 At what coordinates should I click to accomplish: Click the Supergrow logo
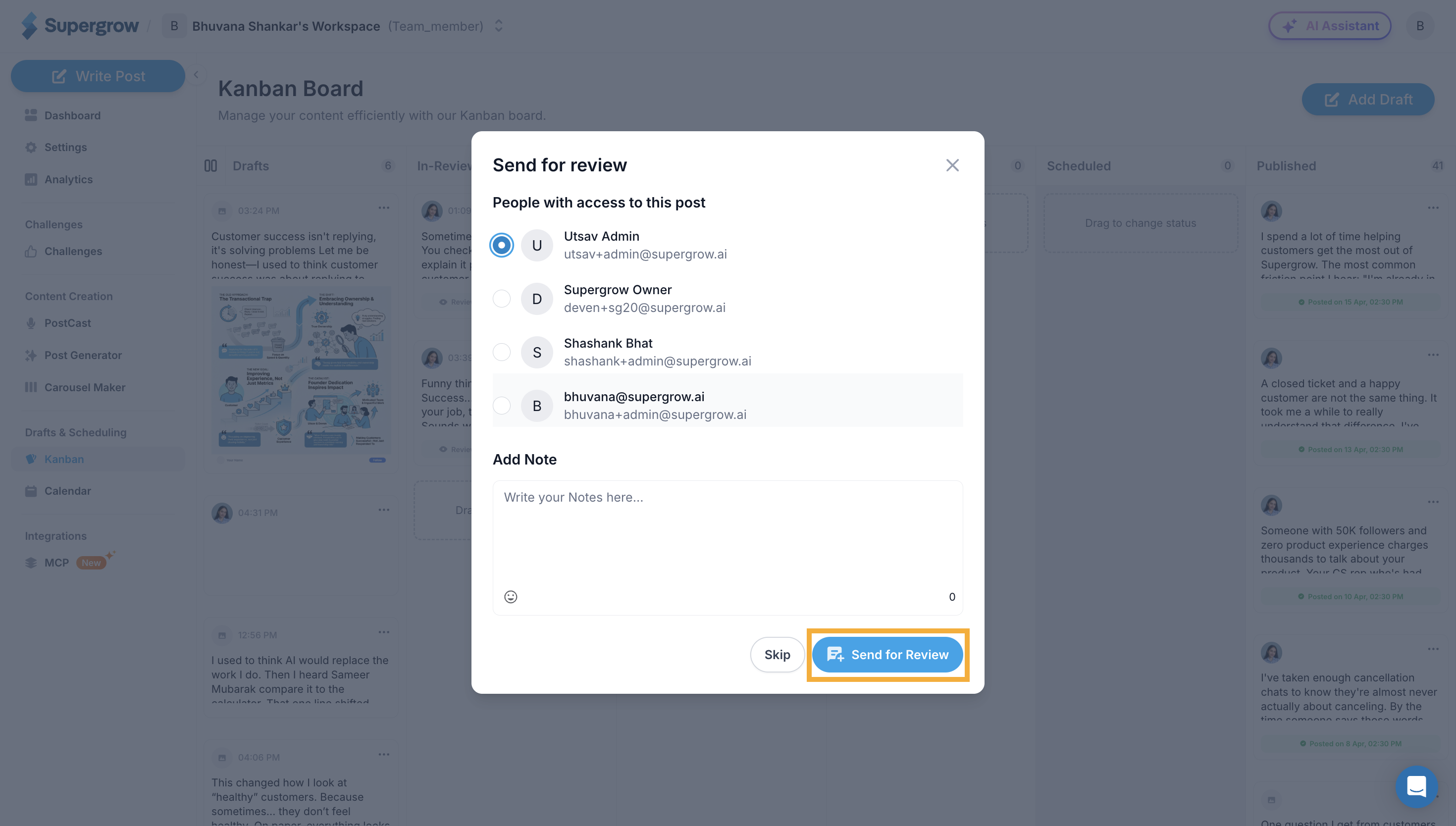(80, 26)
